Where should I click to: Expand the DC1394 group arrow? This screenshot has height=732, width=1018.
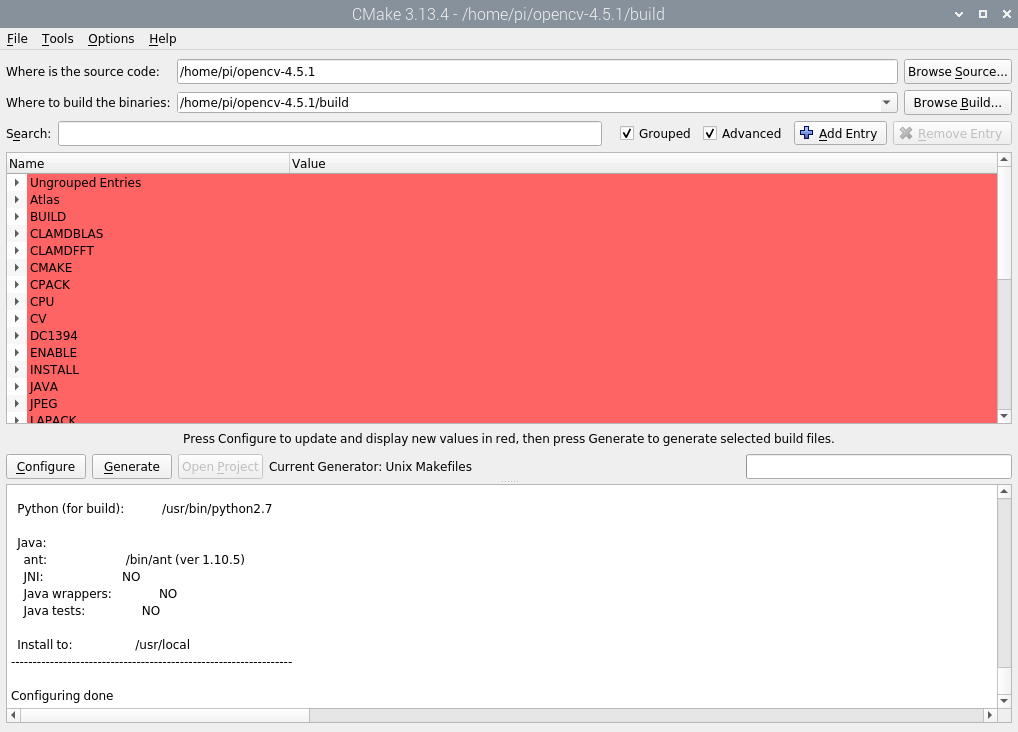(x=17, y=336)
